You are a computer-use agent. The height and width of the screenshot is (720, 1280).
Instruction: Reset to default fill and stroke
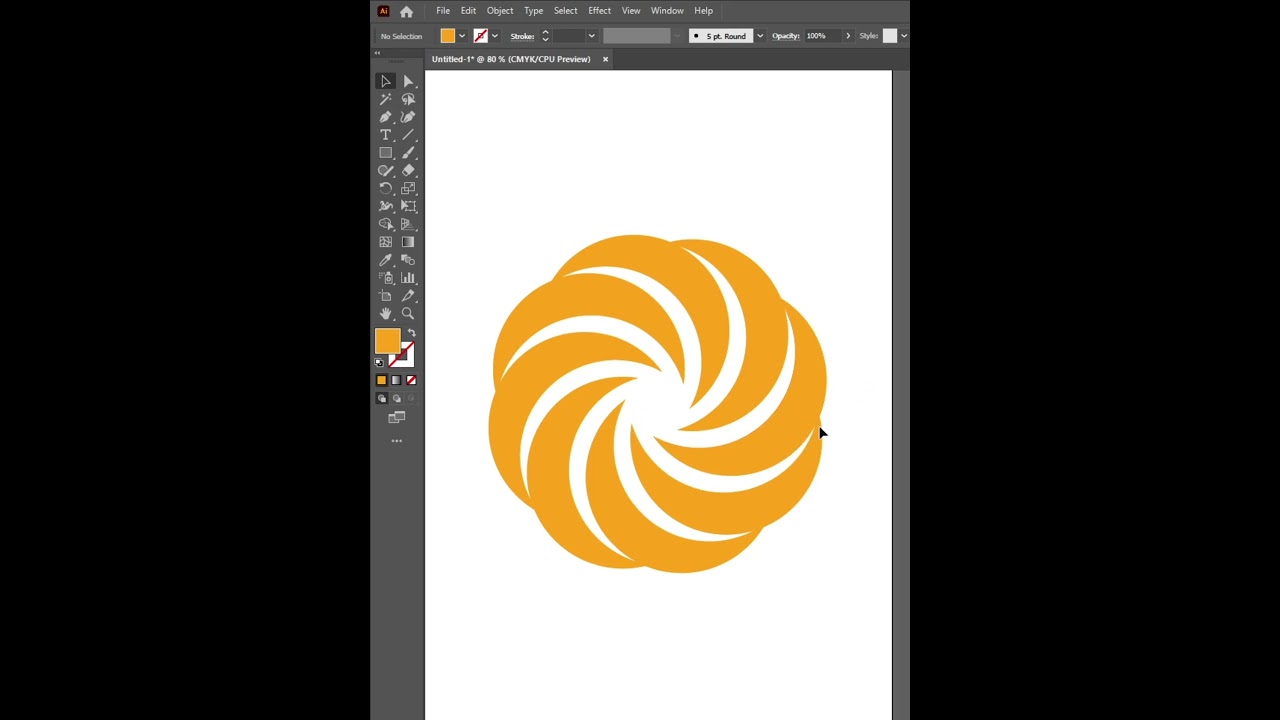(379, 362)
